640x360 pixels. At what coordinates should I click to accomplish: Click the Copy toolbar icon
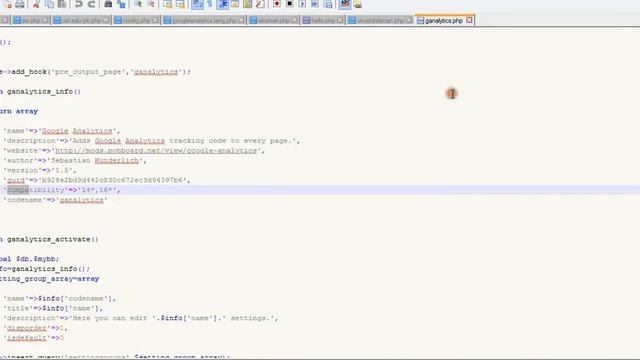click(49, 4)
